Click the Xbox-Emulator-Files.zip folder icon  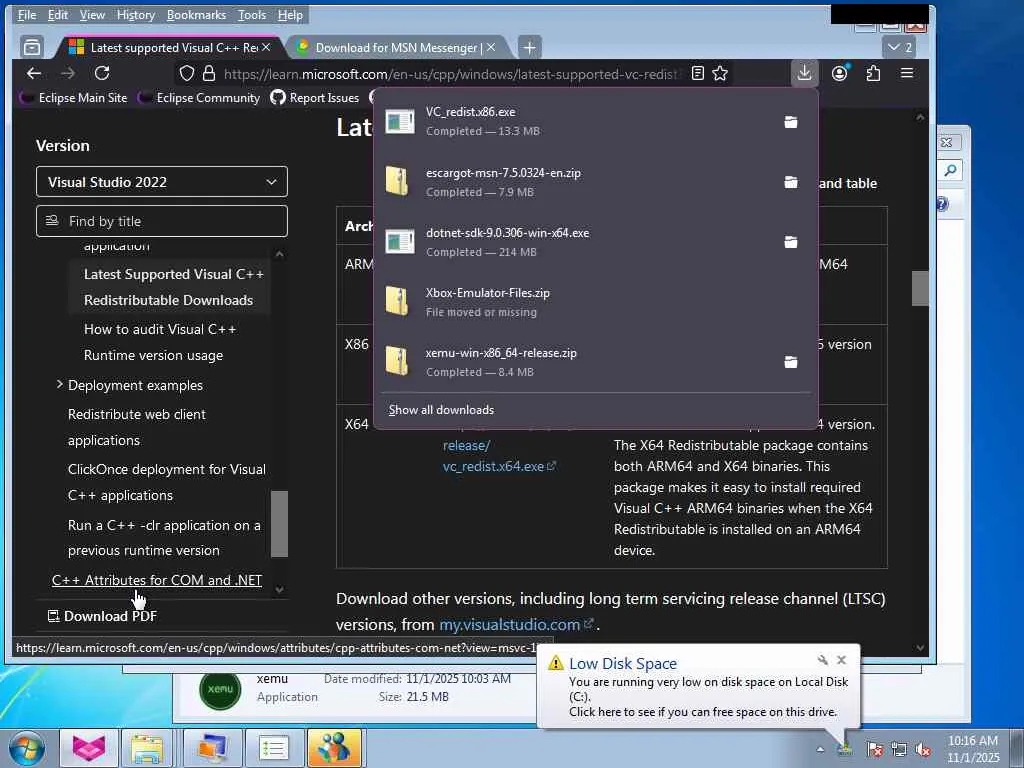[x=398, y=302]
